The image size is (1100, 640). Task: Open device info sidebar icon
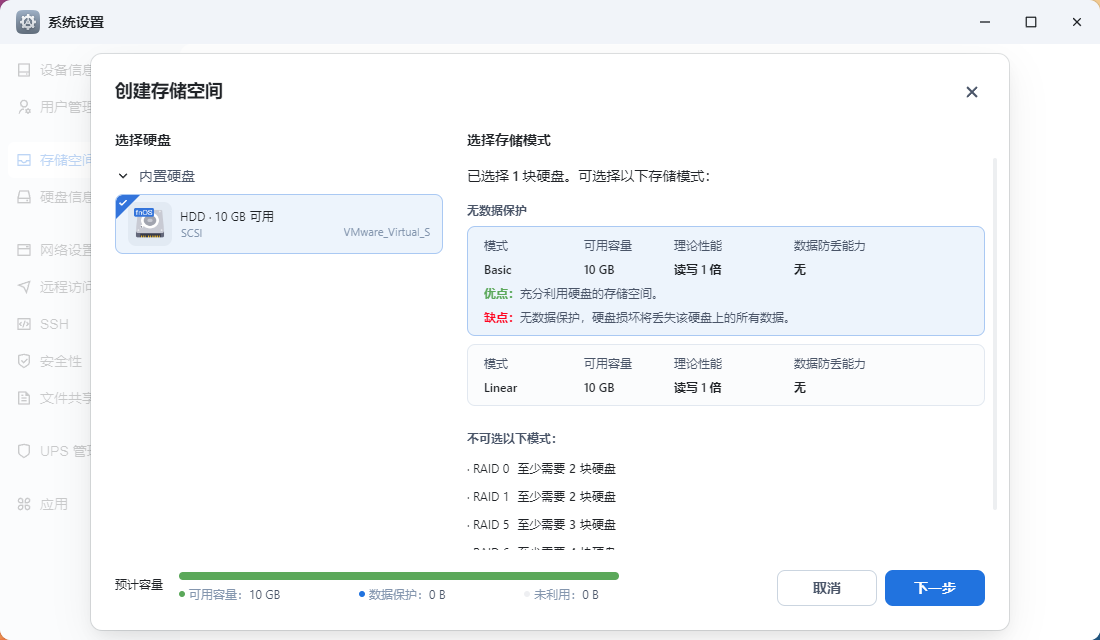24,70
